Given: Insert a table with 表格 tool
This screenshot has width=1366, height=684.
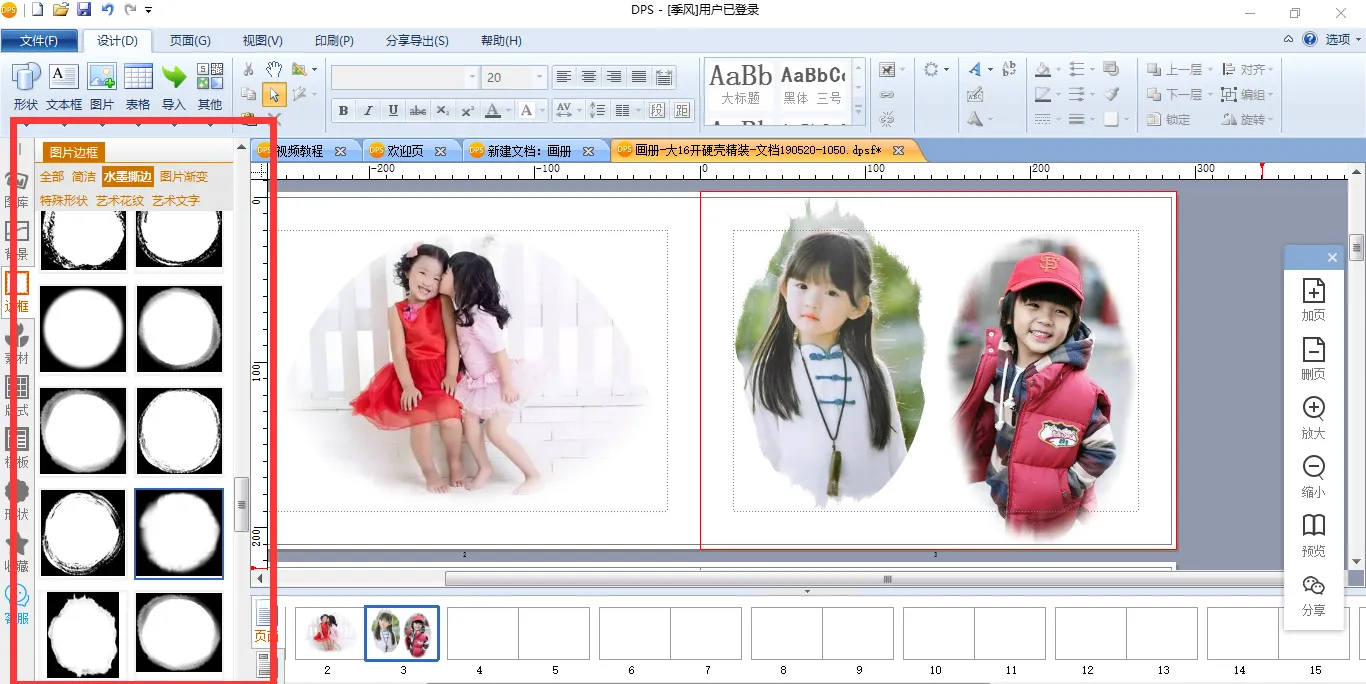Looking at the screenshot, I should click(x=138, y=85).
